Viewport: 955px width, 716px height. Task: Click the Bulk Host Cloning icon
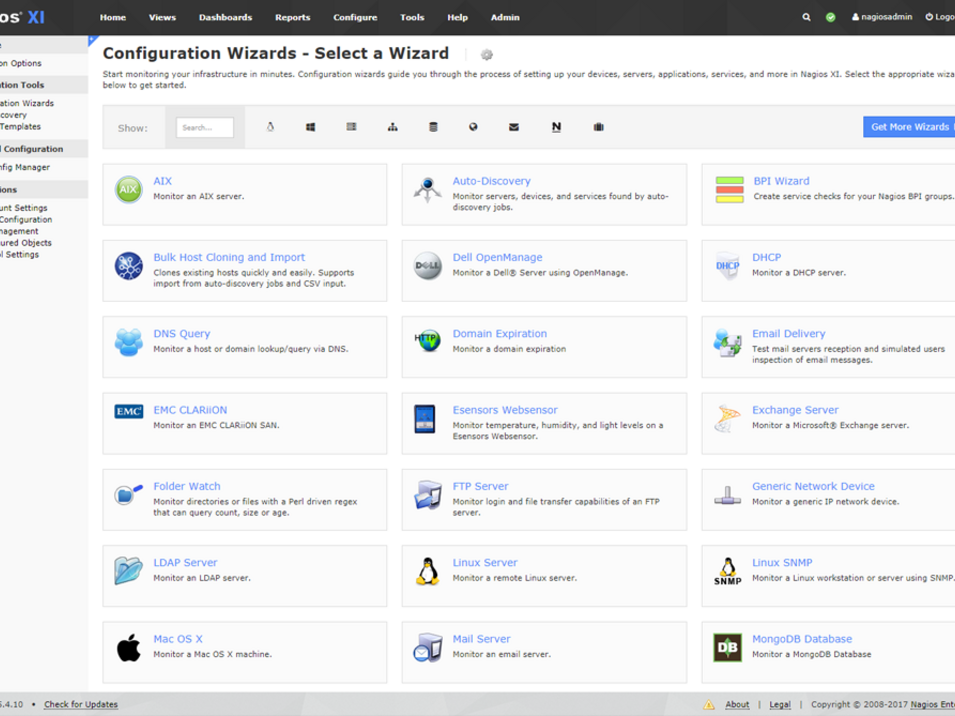[129, 266]
